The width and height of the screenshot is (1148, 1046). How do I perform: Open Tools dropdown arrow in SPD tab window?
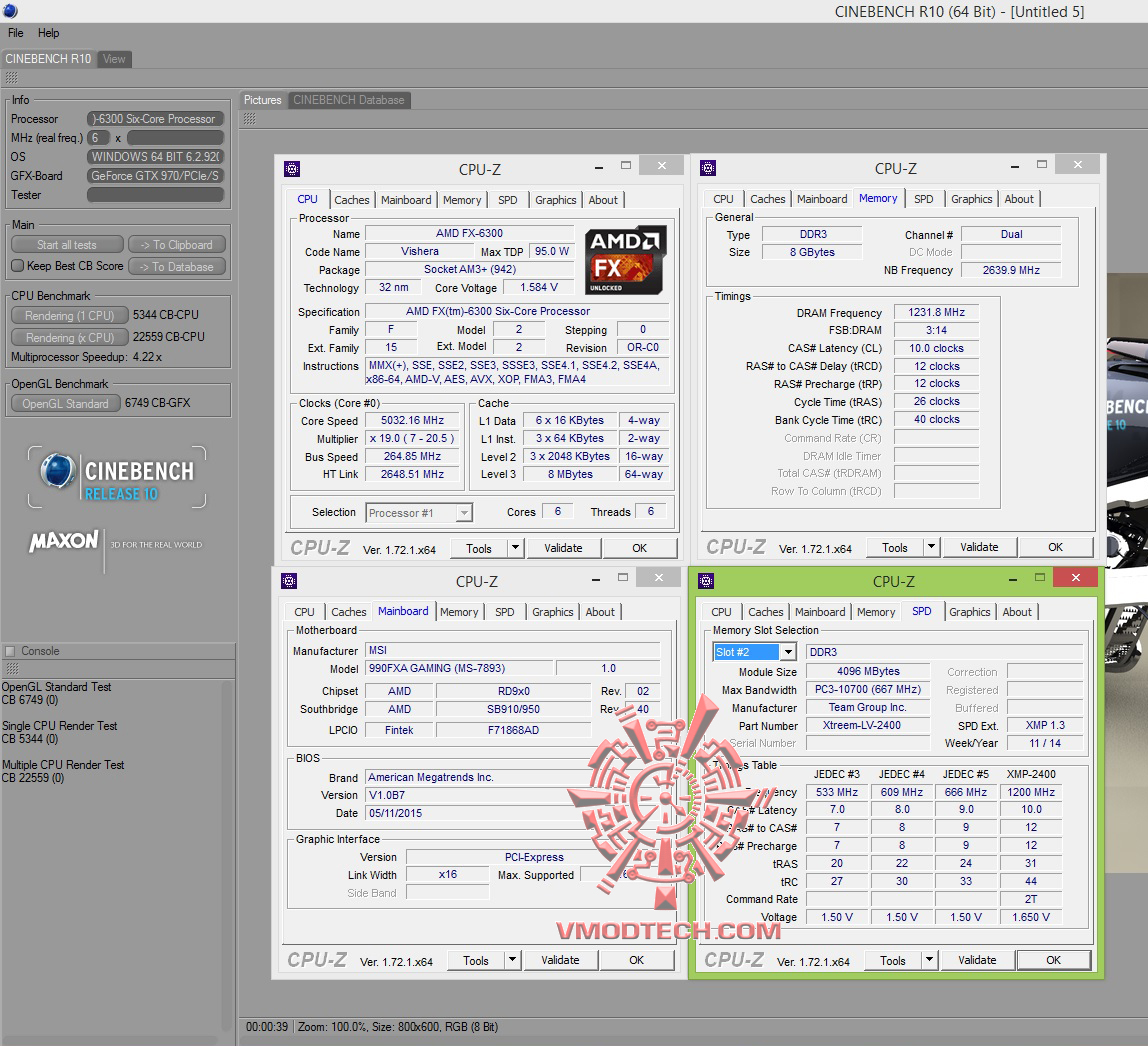pyautogui.click(x=929, y=960)
